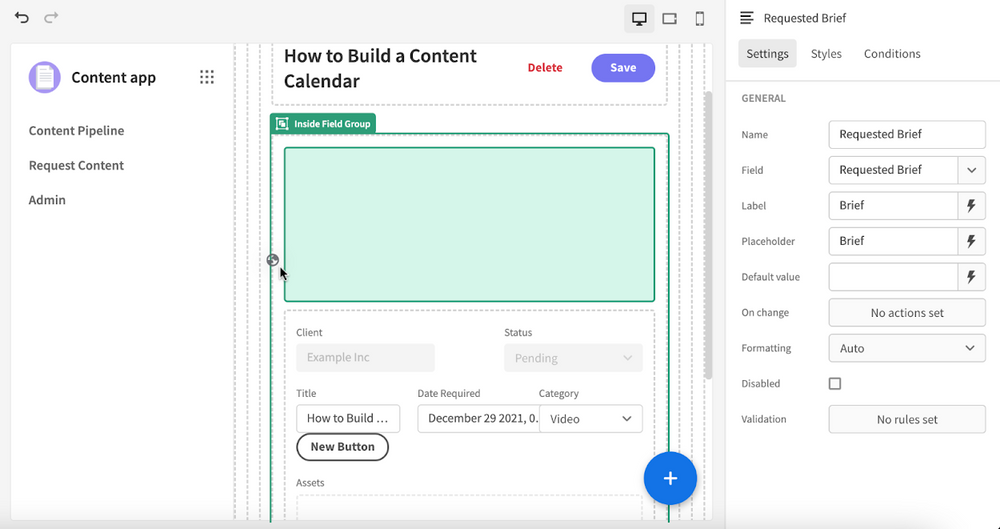Click the Content app title text

click(x=114, y=77)
